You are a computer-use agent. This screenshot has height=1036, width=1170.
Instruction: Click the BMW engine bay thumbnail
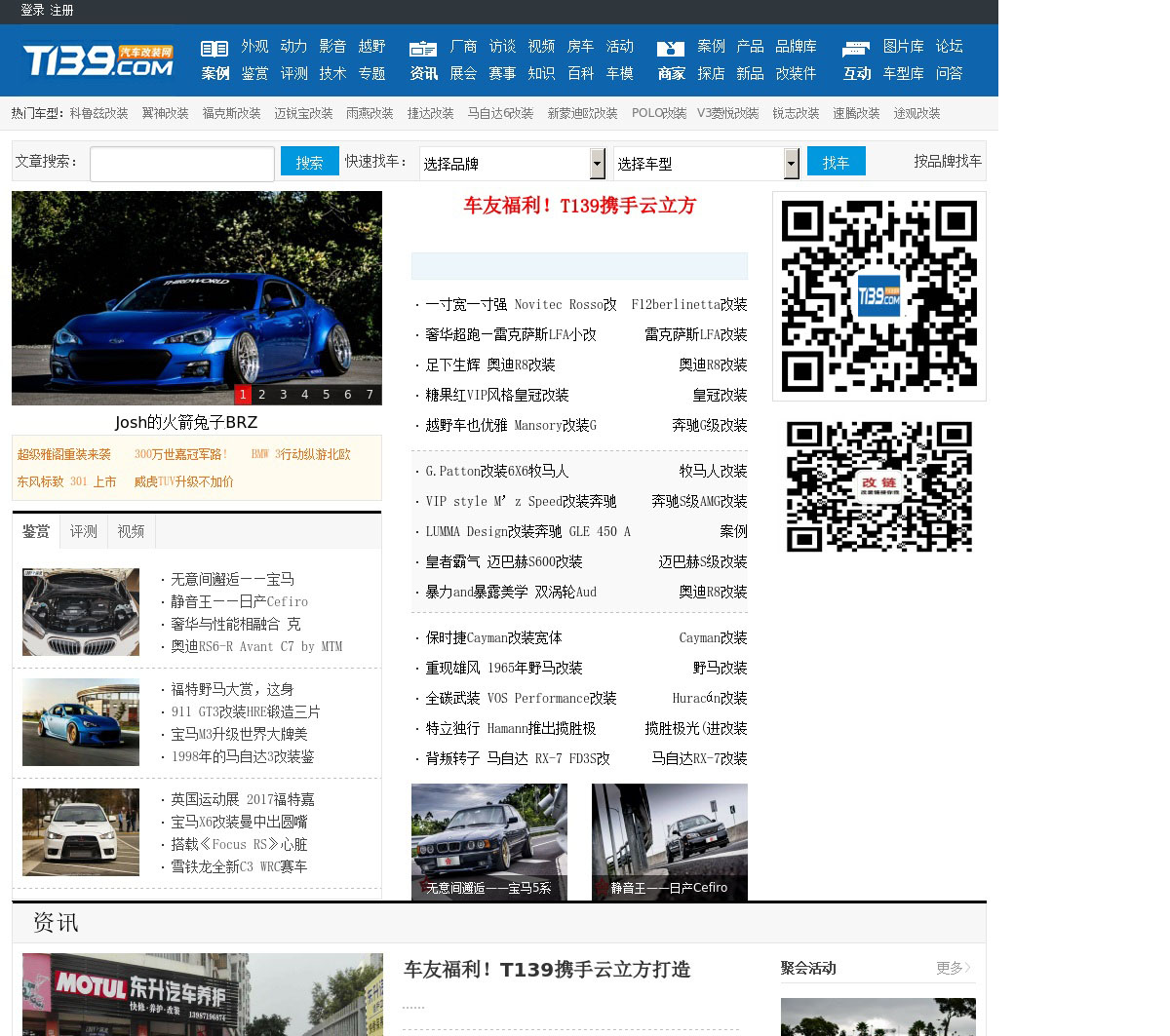pos(81,612)
